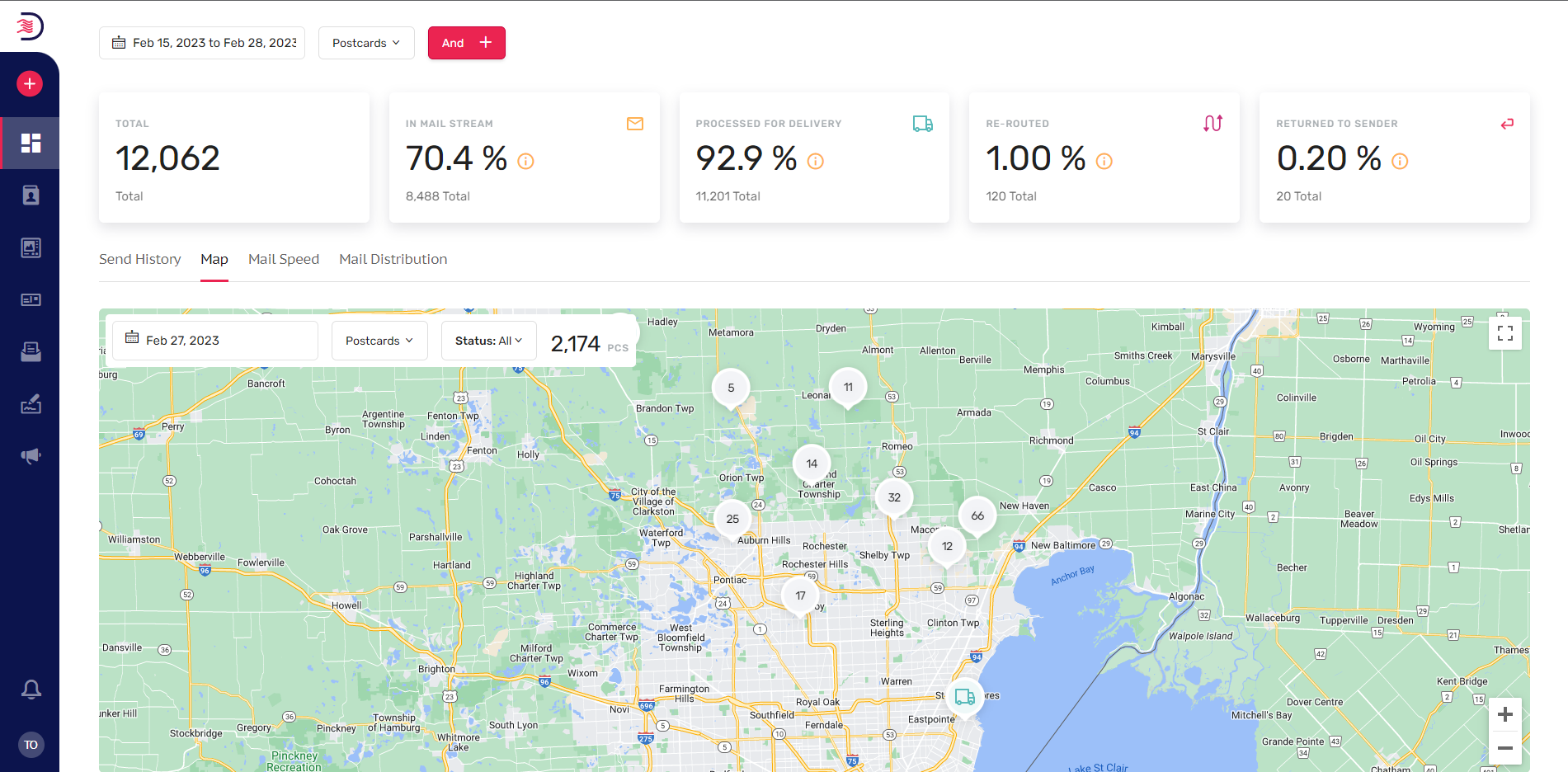Open the Feb 27, 2023 map date field
This screenshot has width=1568, height=772.
(215, 341)
